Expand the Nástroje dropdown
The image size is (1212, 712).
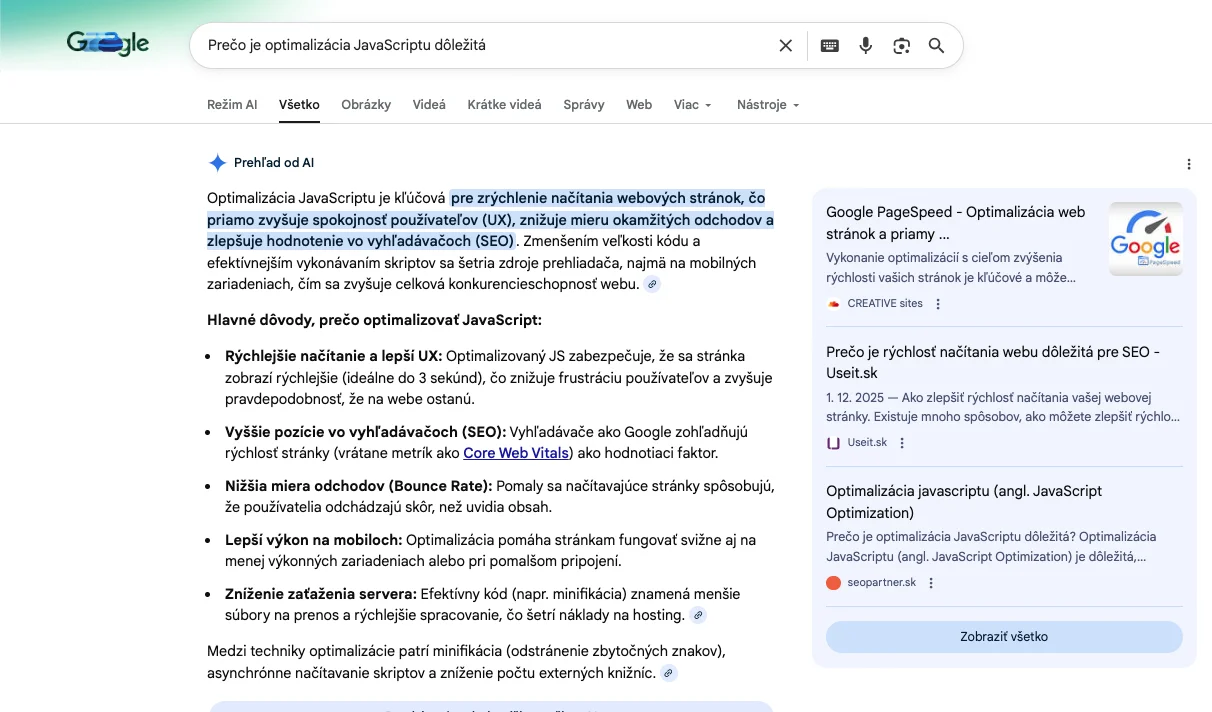[x=767, y=105]
